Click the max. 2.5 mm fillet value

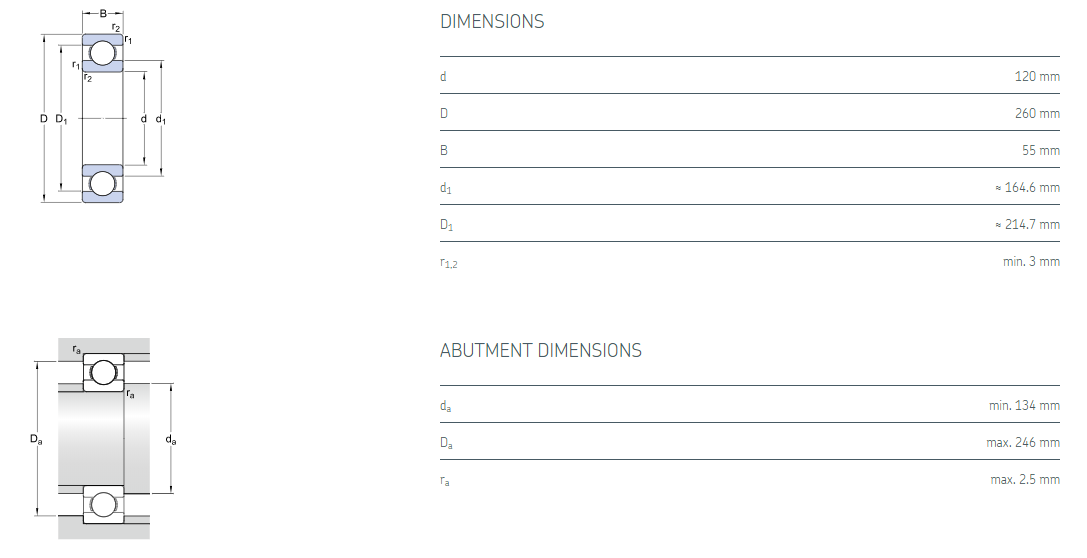point(1025,479)
